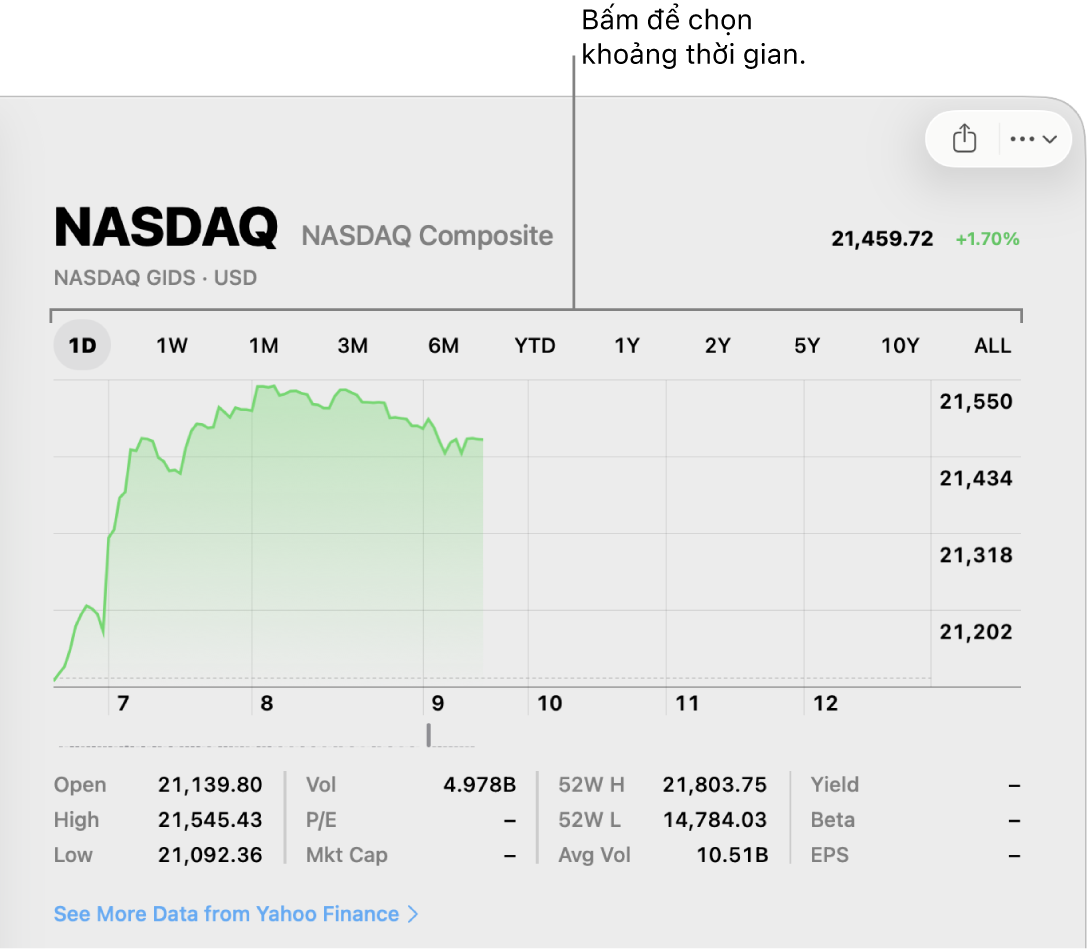Click the volume bar timeline marker
1088x950 pixels.
[429, 735]
